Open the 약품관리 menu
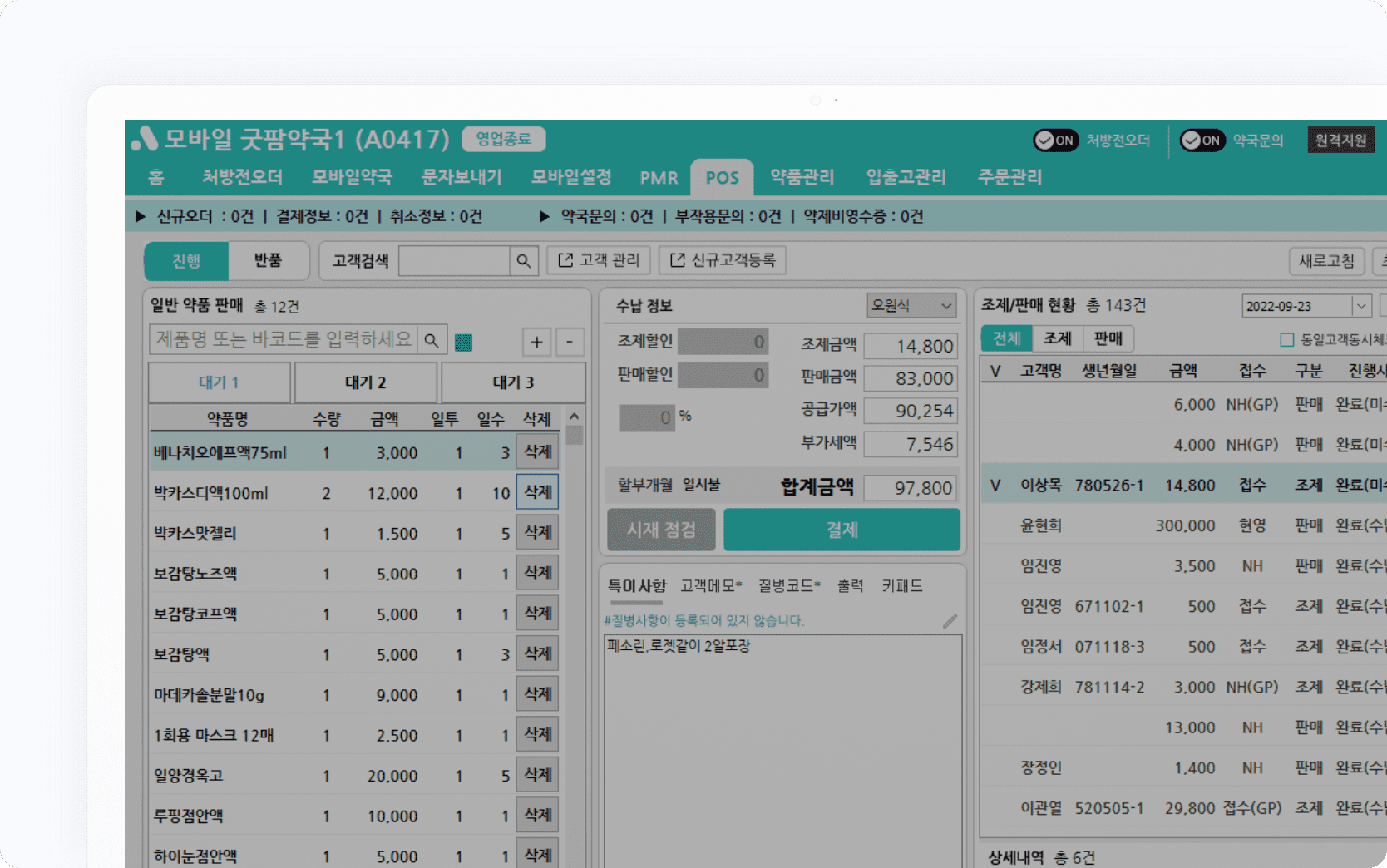 tap(802, 177)
